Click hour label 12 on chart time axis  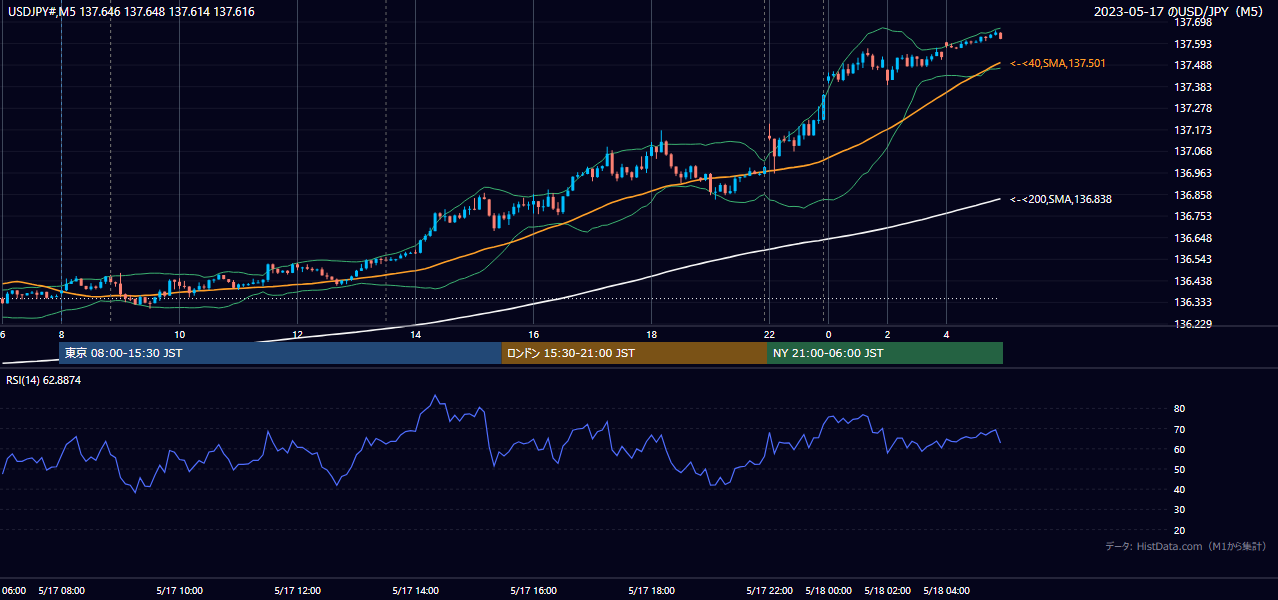(297, 334)
